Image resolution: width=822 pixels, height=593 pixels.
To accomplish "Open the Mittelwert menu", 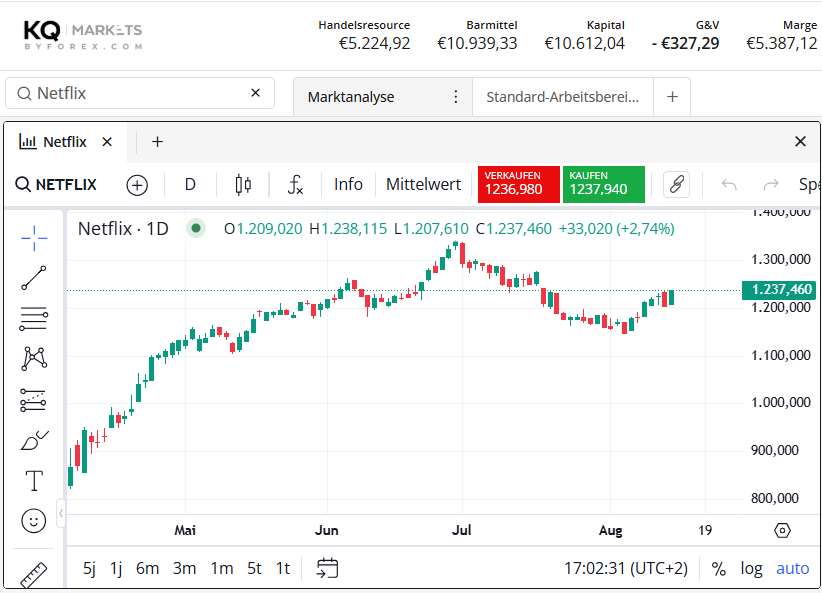I will click(424, 185).
